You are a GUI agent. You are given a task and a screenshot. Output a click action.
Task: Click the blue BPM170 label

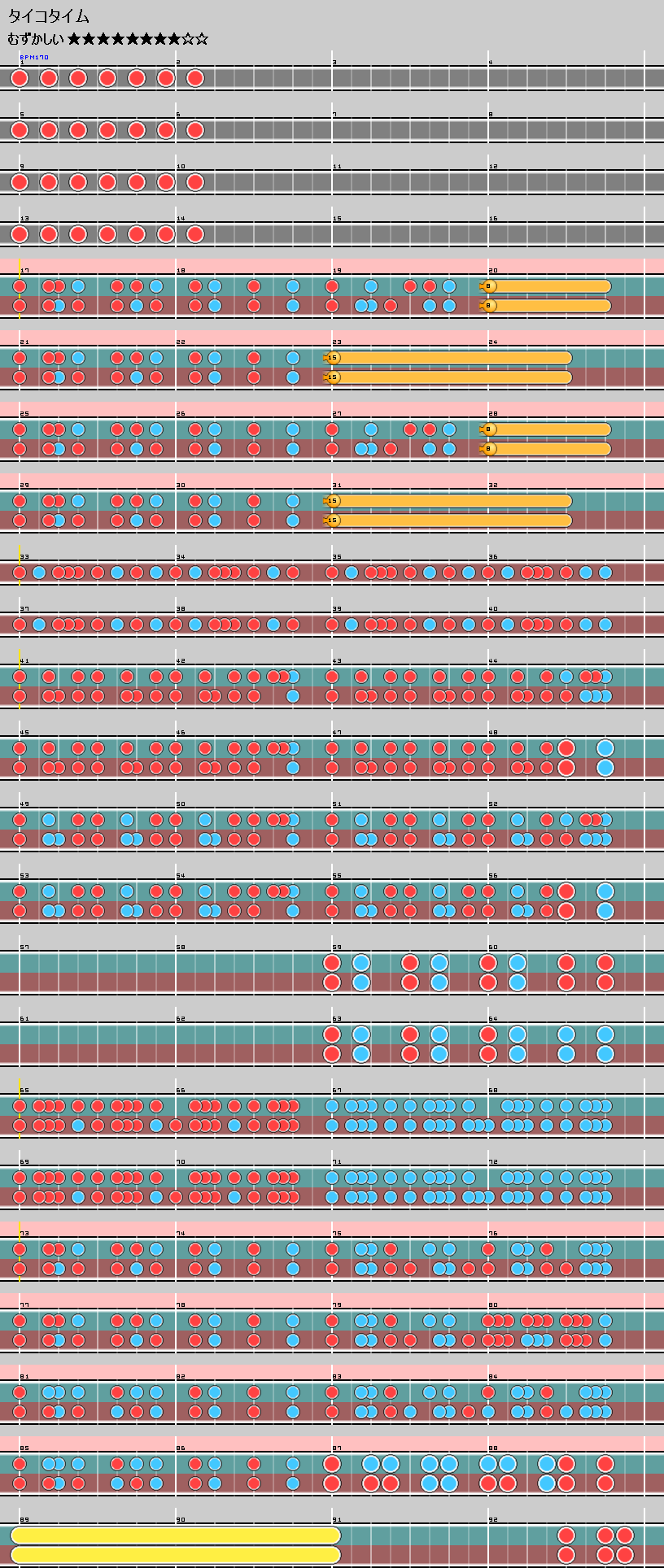pos(34,58)
